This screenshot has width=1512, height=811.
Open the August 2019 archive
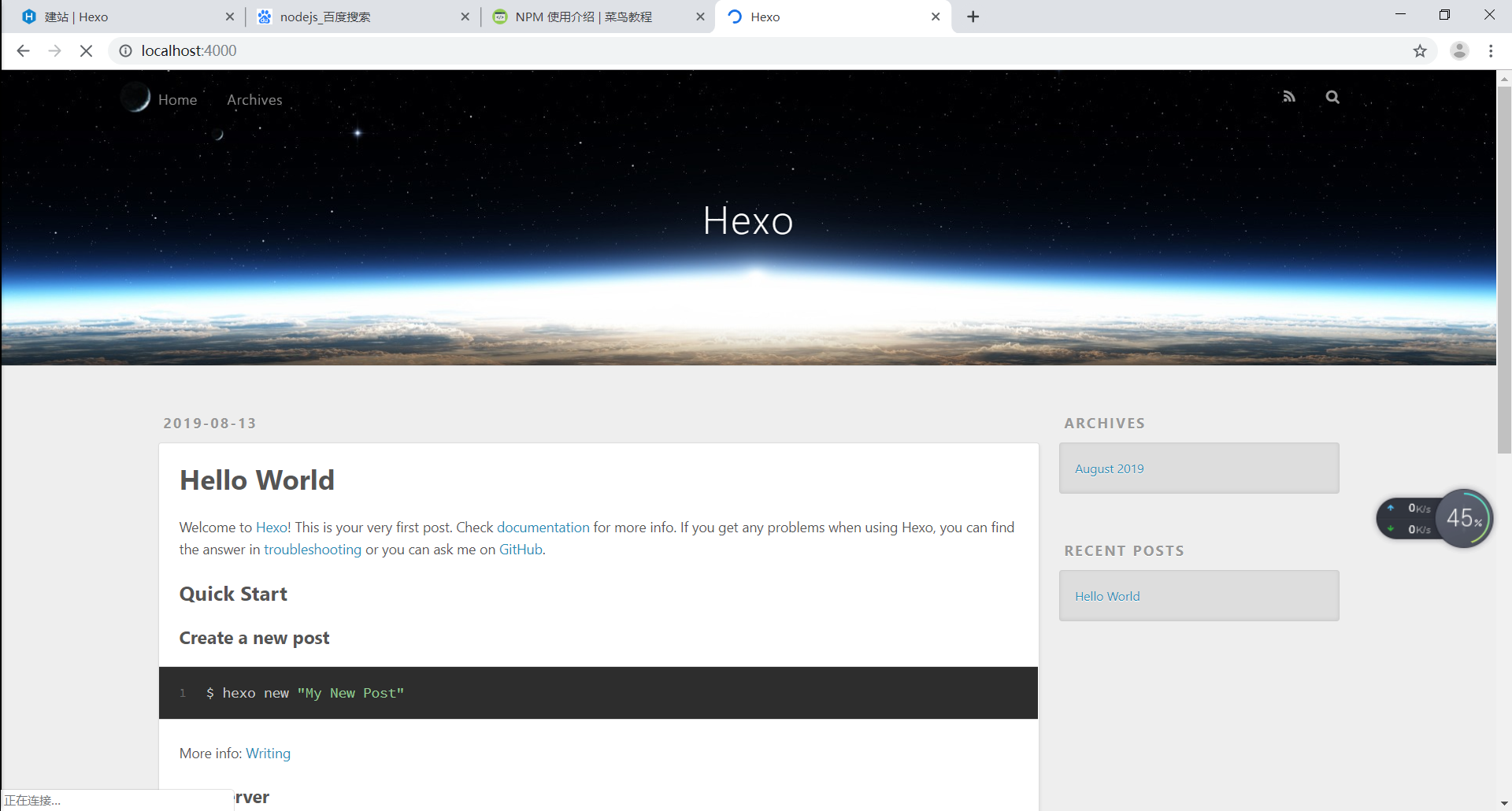pyautogui.click(x=1109, y=468)
